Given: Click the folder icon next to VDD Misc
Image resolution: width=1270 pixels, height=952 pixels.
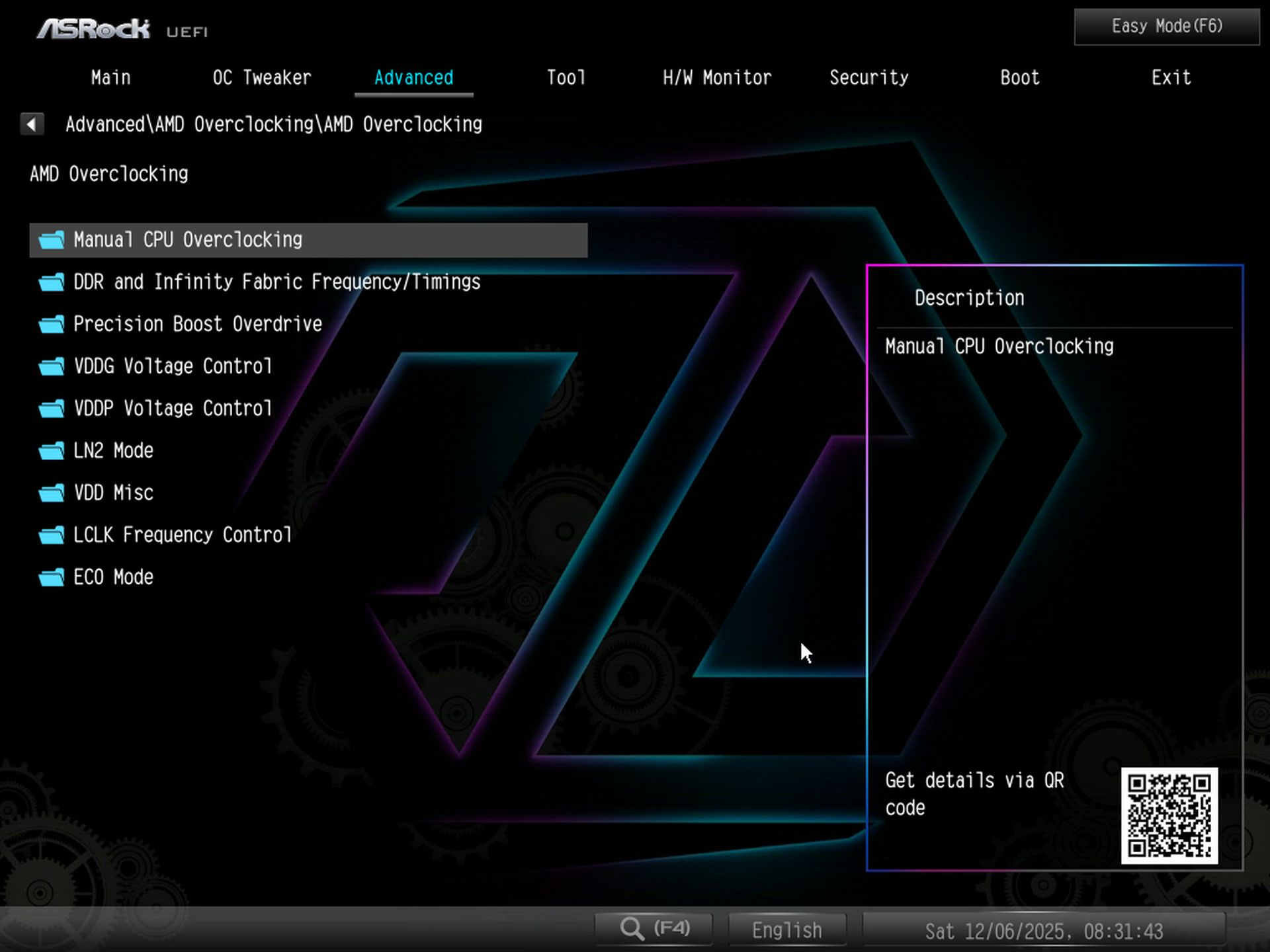Looking at the screenshot, I should pyautogui.click(x=51, y=493).
